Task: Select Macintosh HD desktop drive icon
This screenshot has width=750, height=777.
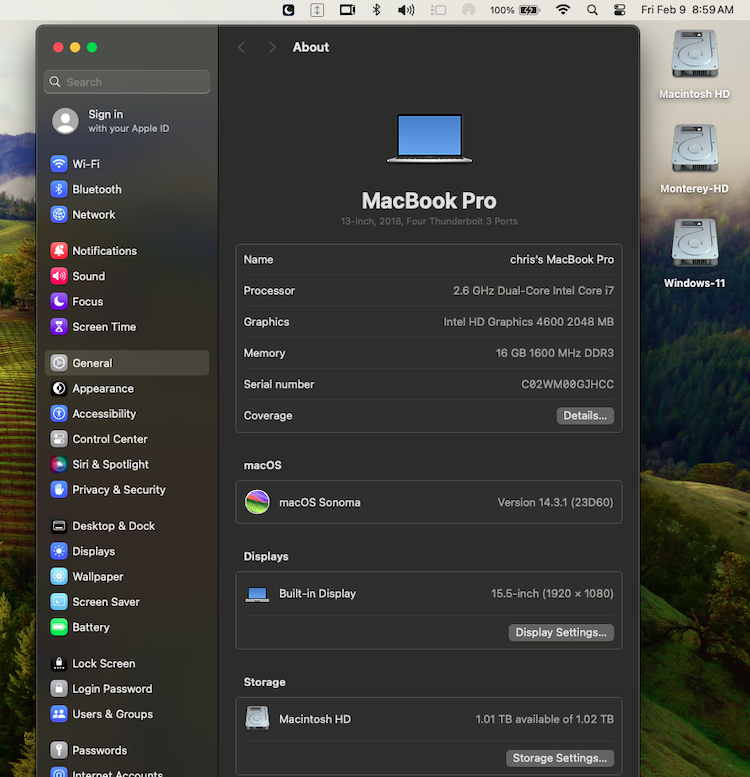Action: click(x=695, y=55)
